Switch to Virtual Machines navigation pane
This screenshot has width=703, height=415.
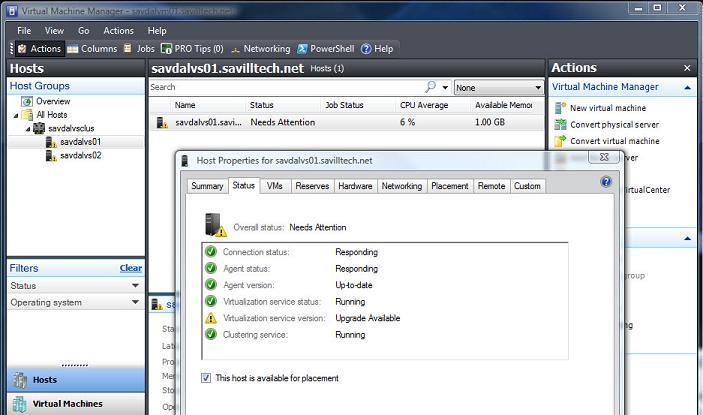pos(76,404)
